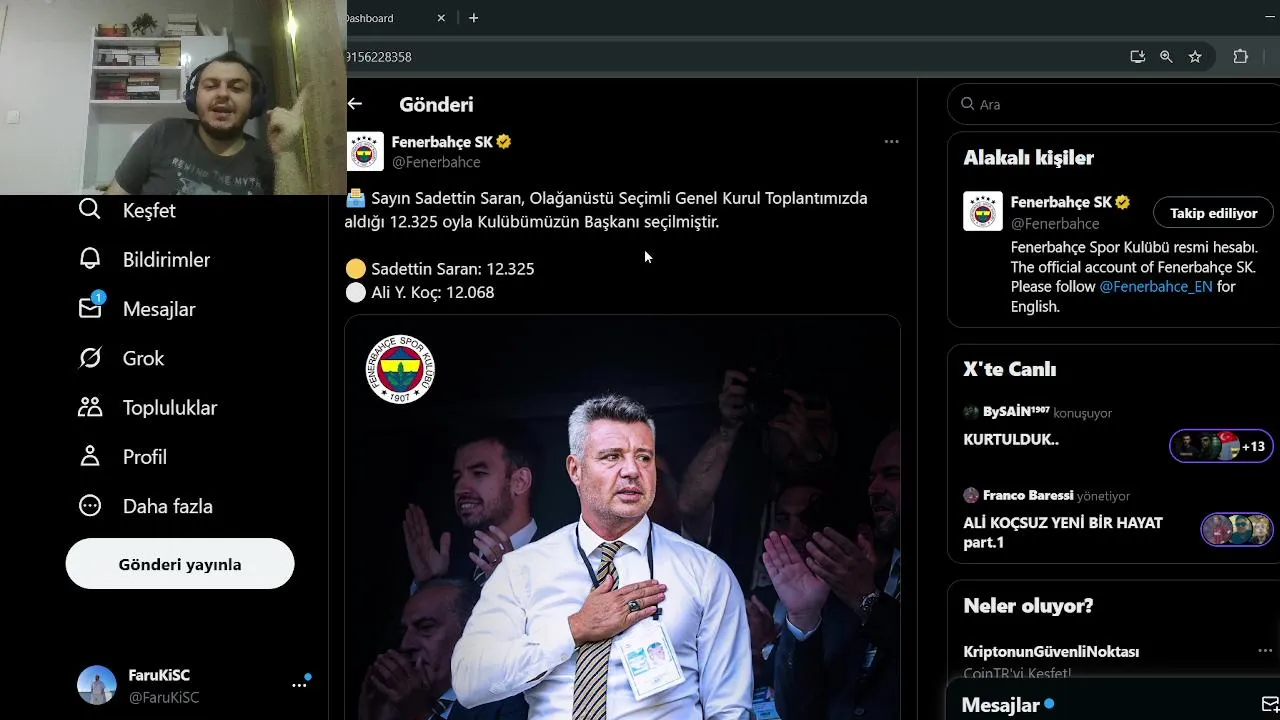This screenshot has width=1280, height=720.
Task: Select the Dashboard browser tab
Action: (370, 18)
